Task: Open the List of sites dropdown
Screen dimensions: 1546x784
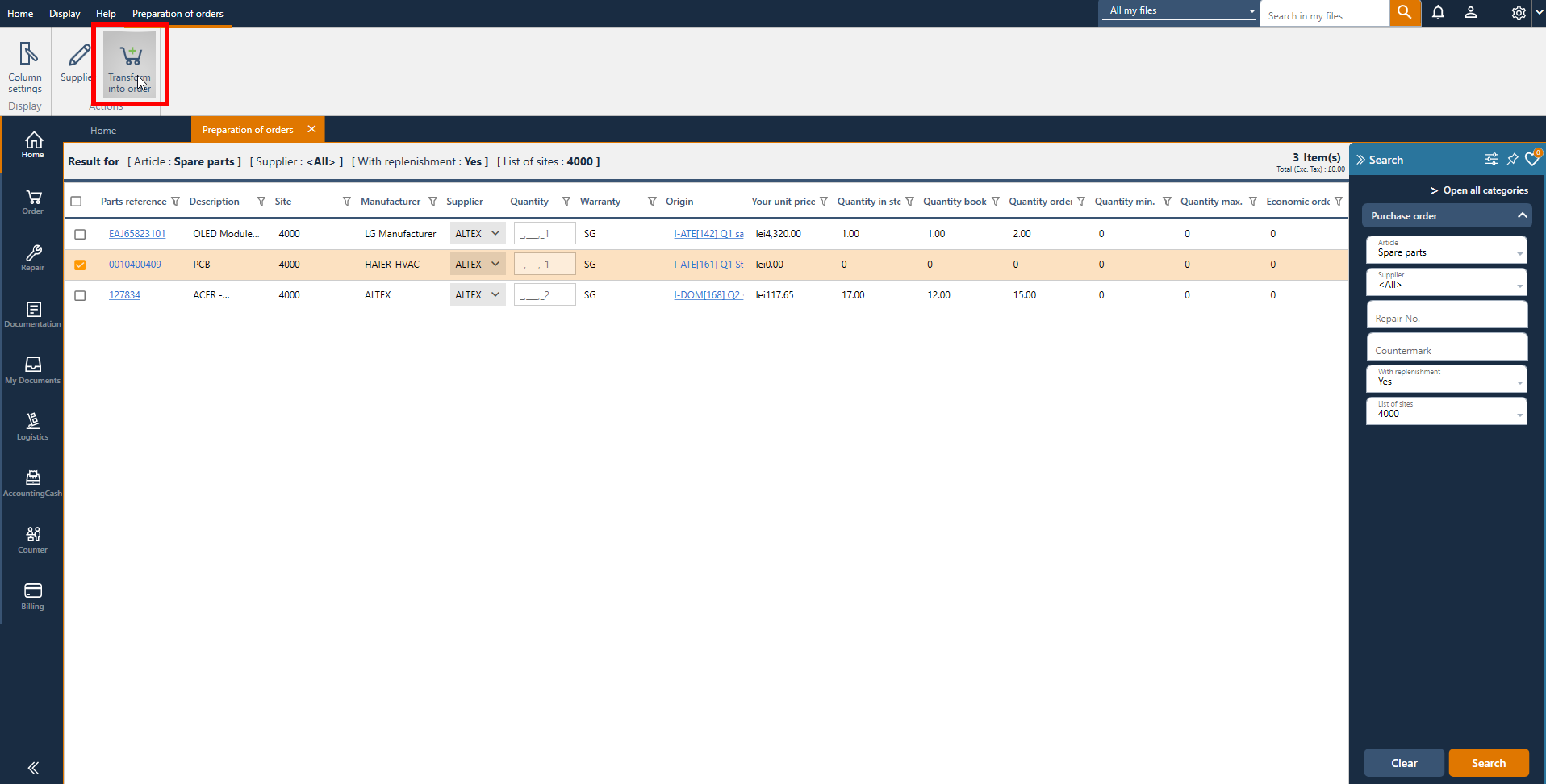Action: [x=1447, y=411]
